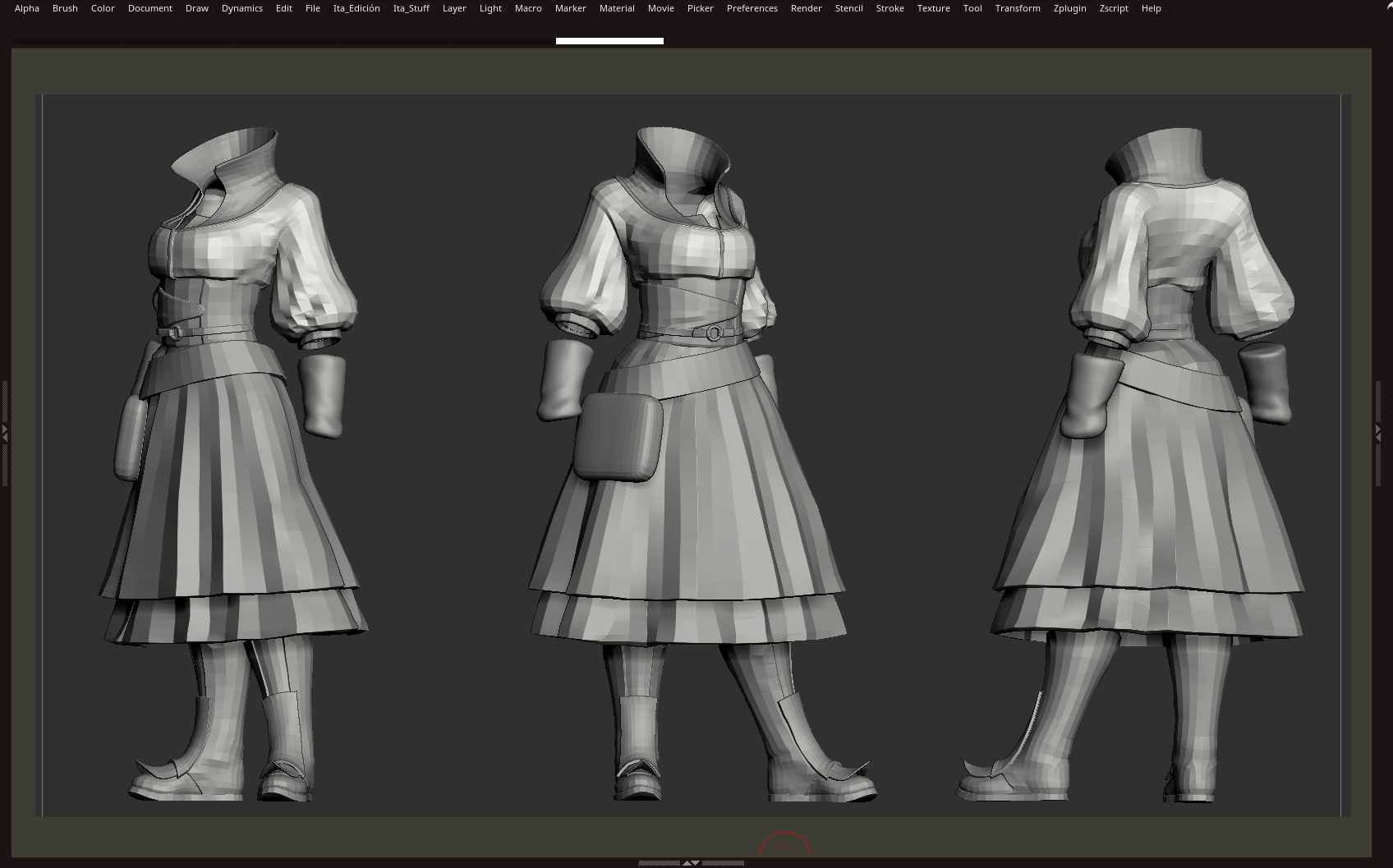Screen dimensions: 1393x868
Task: Open the Brush menu
Action: 65,8
